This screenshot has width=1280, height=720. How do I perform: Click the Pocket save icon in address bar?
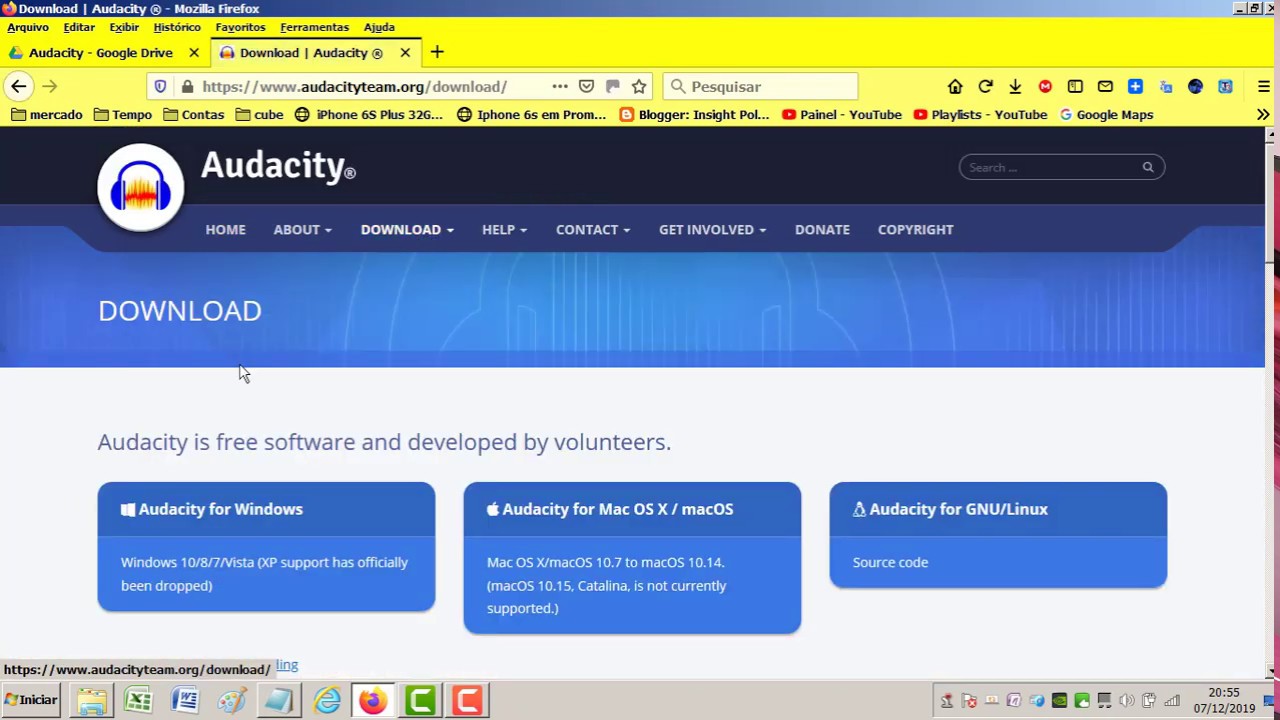[587, 87]
